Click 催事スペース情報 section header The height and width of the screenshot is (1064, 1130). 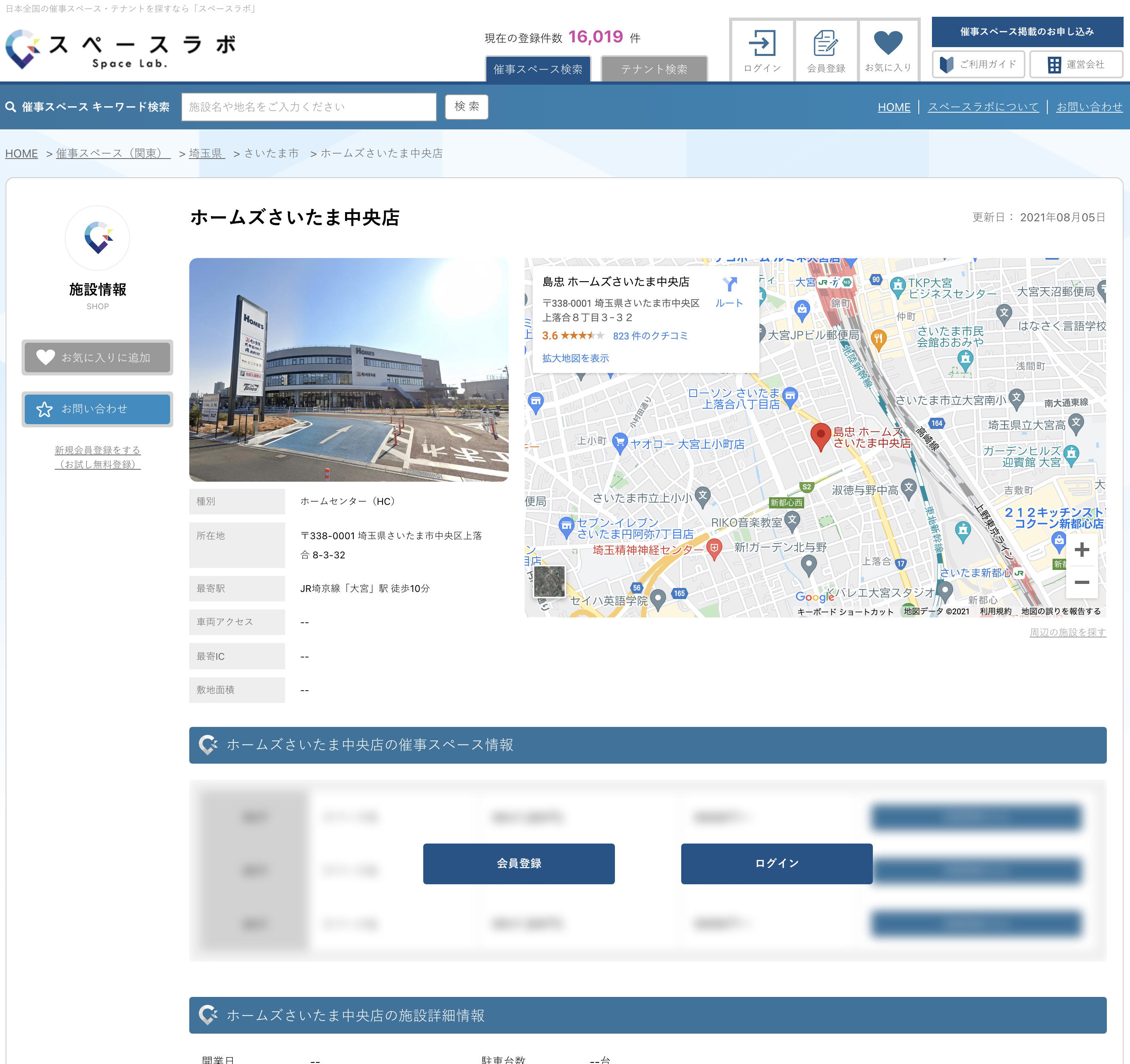click(x=647, y=745)
